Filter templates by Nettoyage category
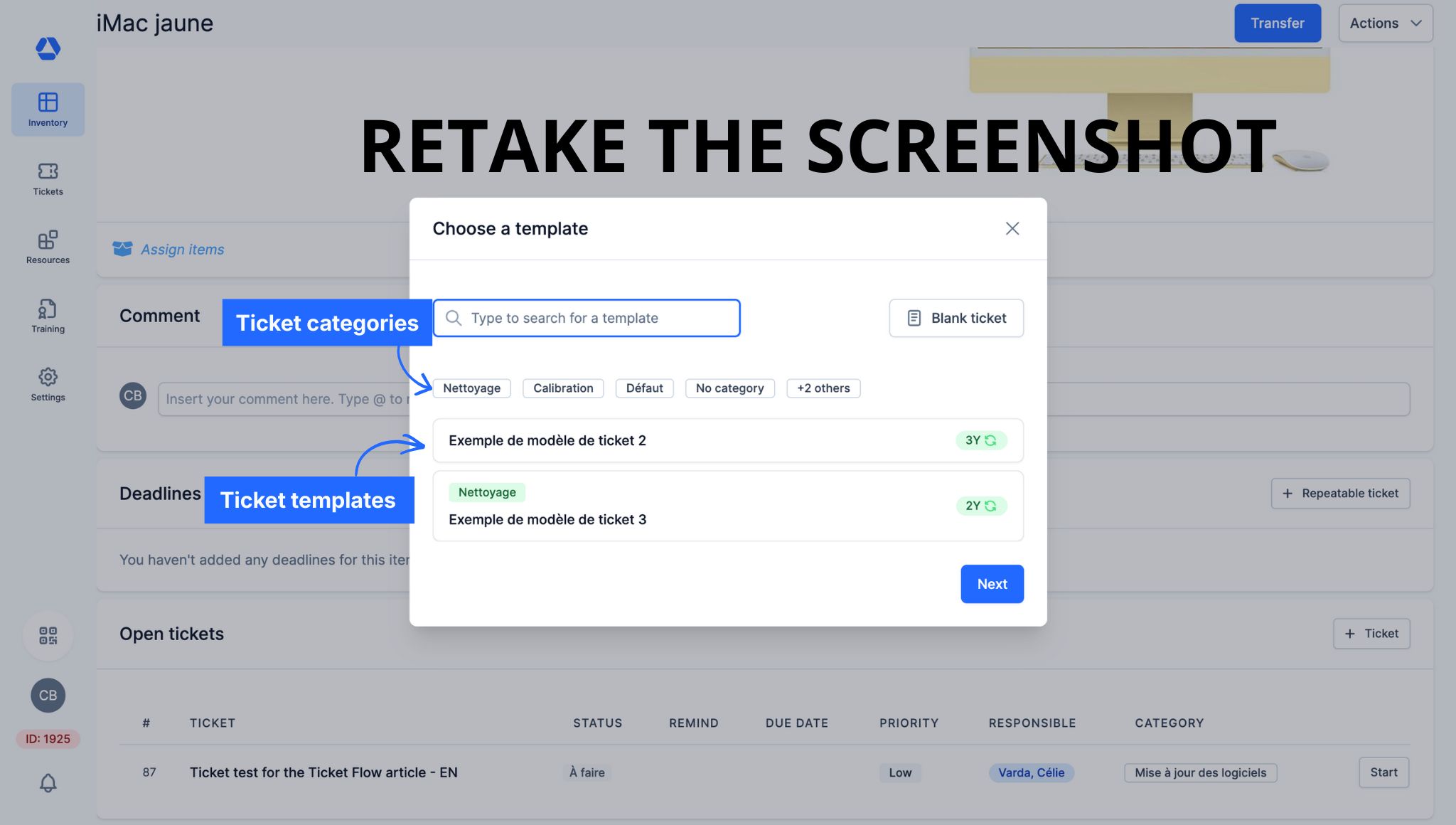Screen dimensions: 1456x825 (x=471, y=388)
